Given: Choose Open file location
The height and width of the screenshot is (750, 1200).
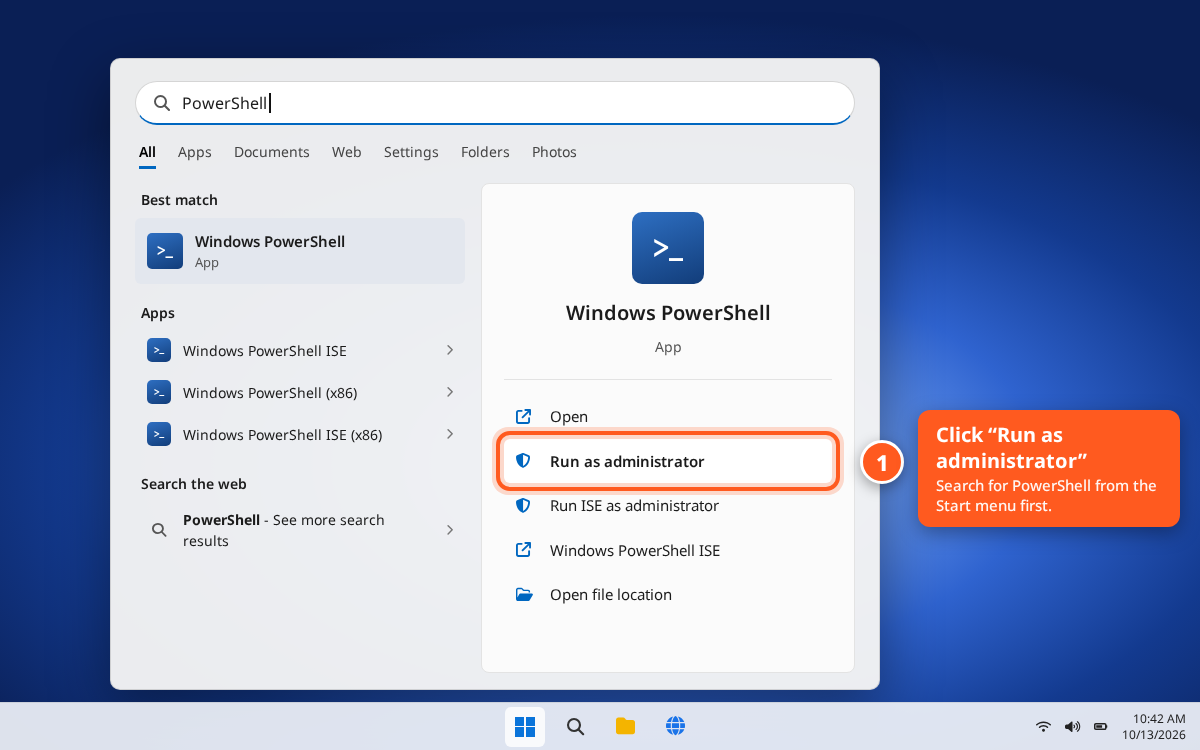Looking at the screenshot, I should coord(668,594).
